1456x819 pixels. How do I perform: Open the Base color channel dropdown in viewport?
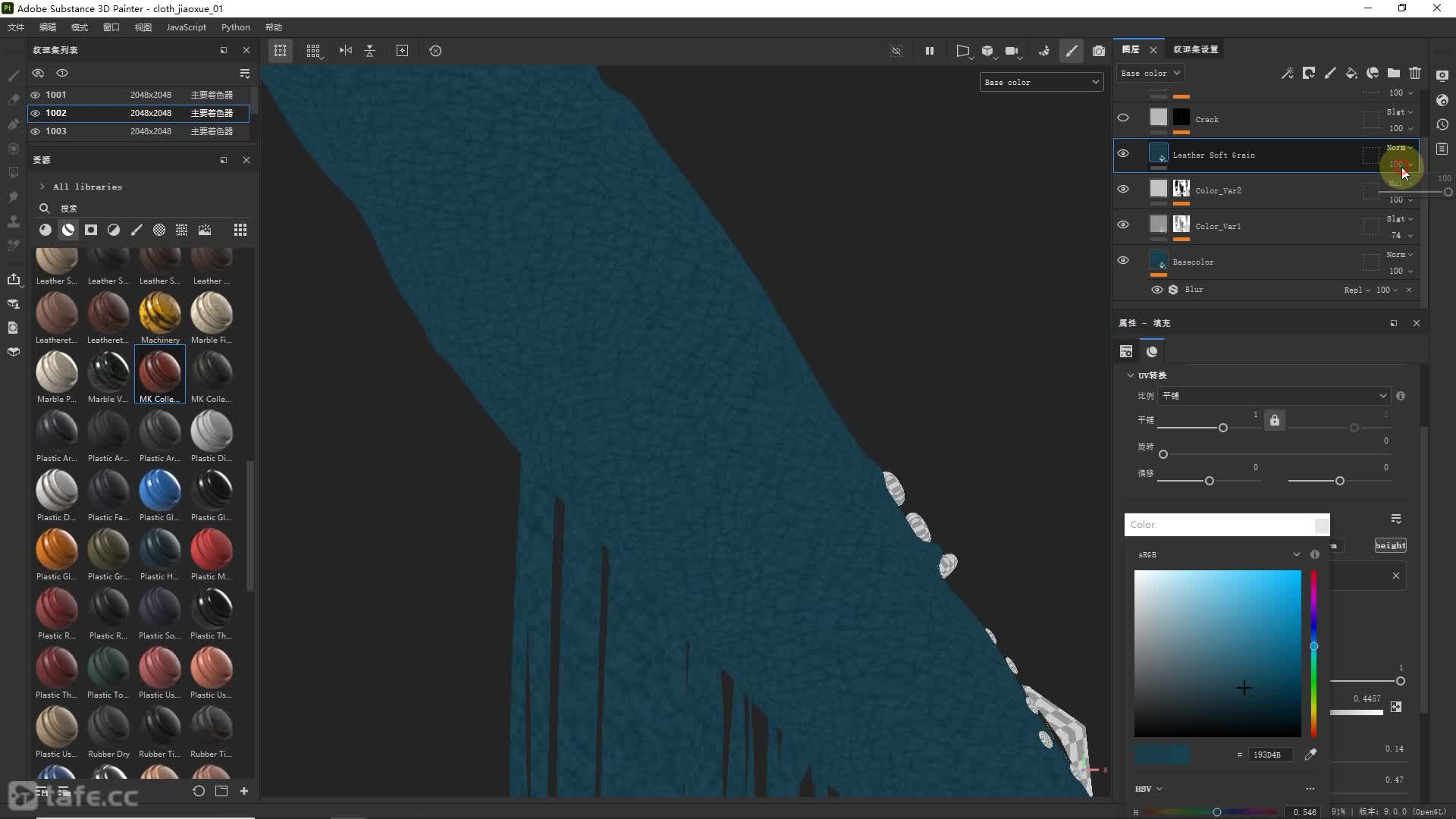pyautogui.click(x=1041, y=82)
